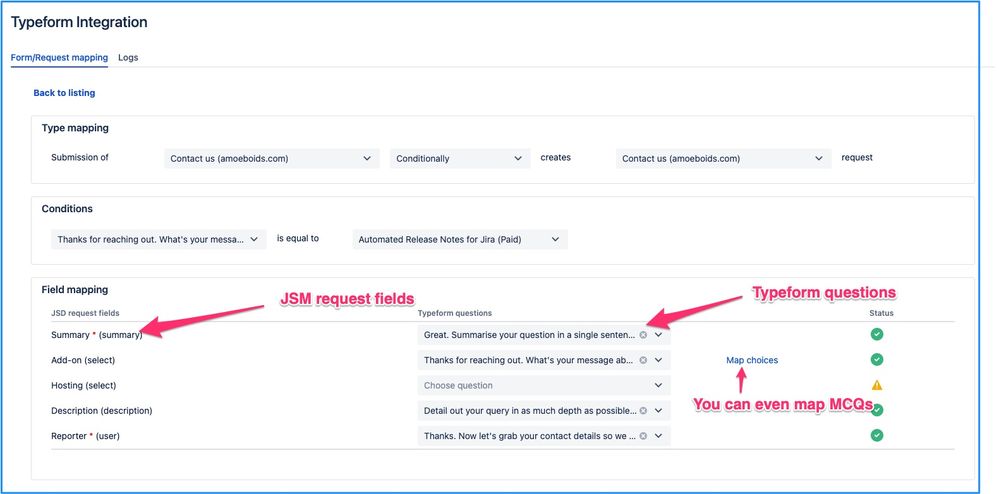Click 'Description (description)' field label
This screenshot has width=999, height=494.
tap(101, 411)
